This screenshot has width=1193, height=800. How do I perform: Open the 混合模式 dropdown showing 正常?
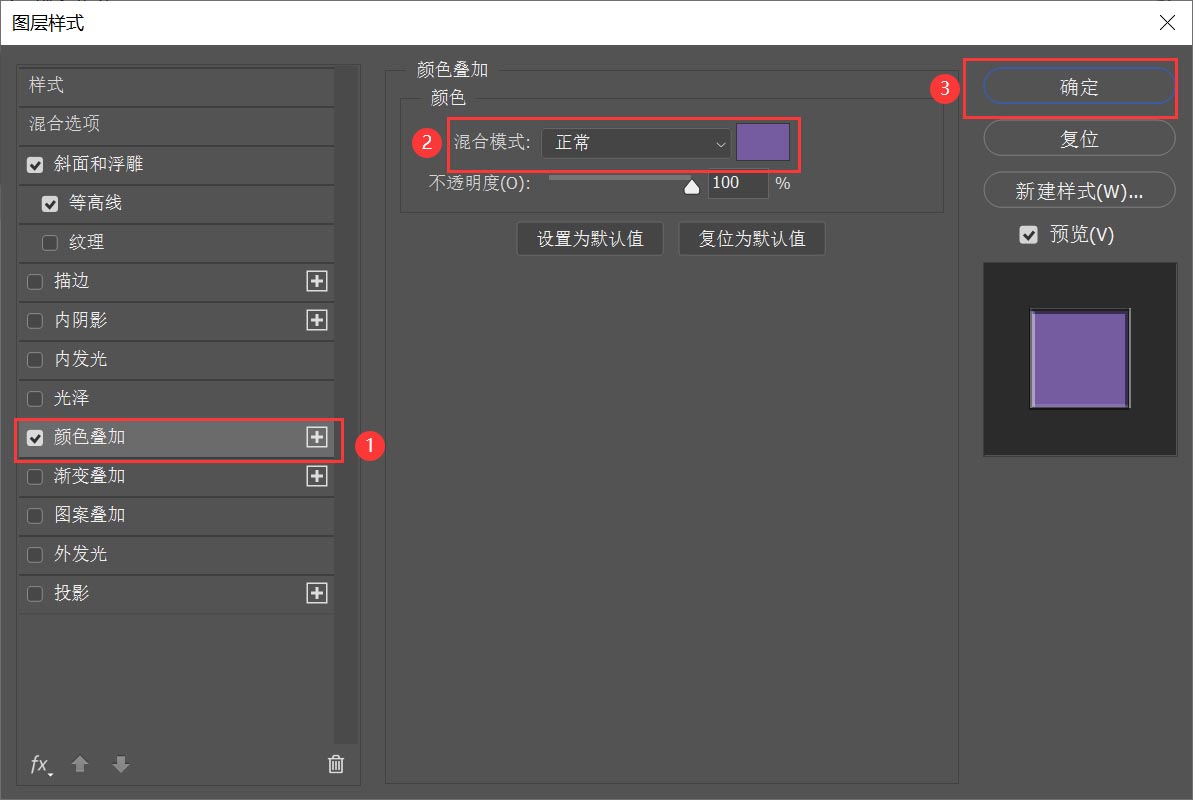click(x=635, y=143)
